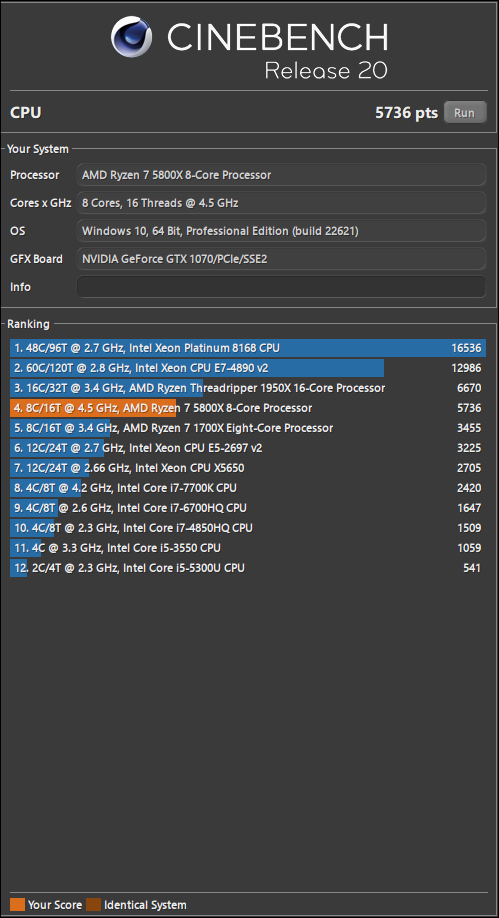Click the OS field showing Windows 10
The height and width of the screenshot is (918, 499).
point(281,231)
